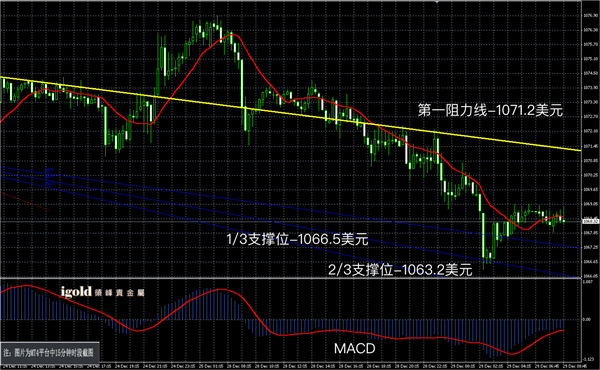Click the MACD indicator label

355,349
